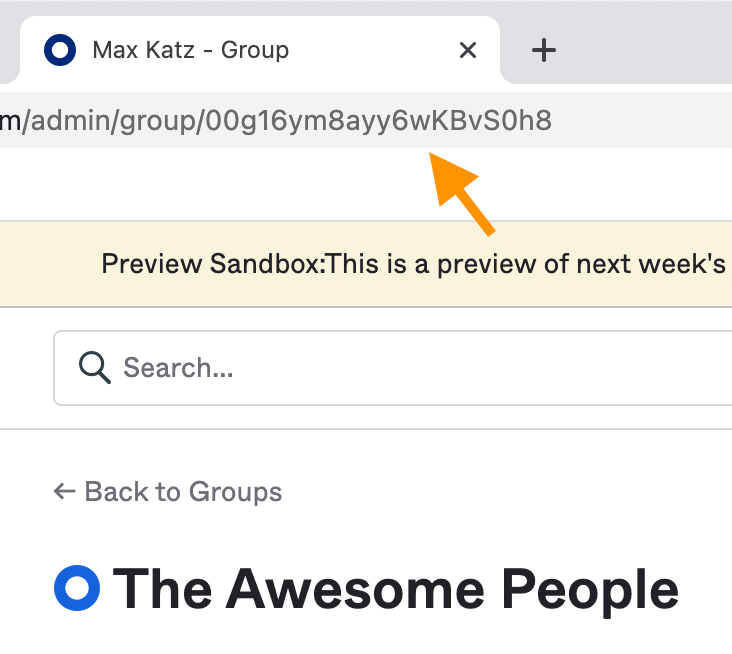Open a new browser tab
This screenshot has height=654, width=732.
click(543, 50)
